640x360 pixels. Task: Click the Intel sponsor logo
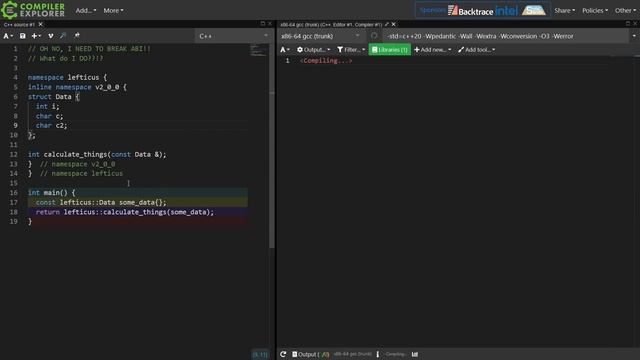[x=507, y=11]
